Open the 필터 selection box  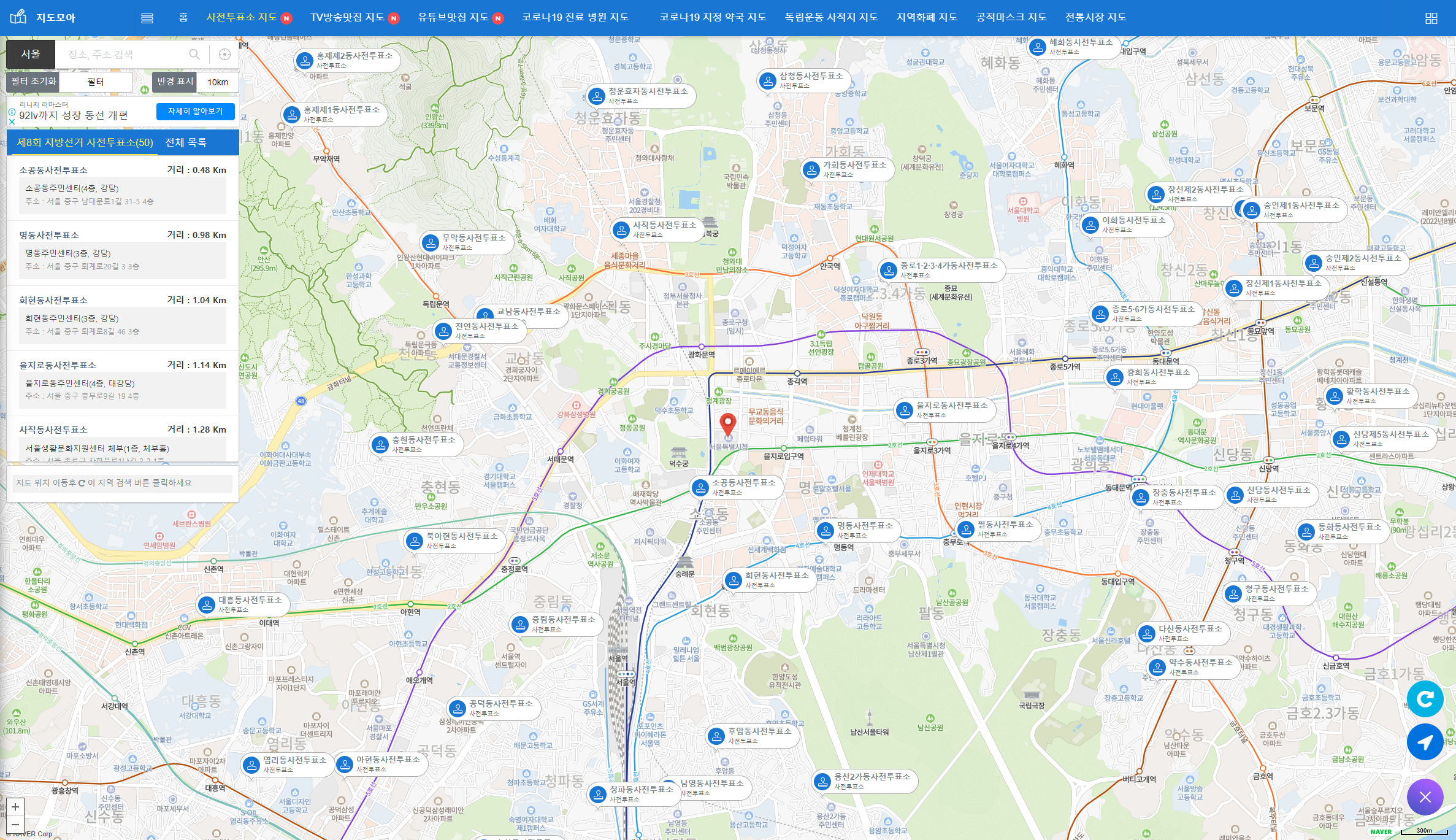(96, 82)
